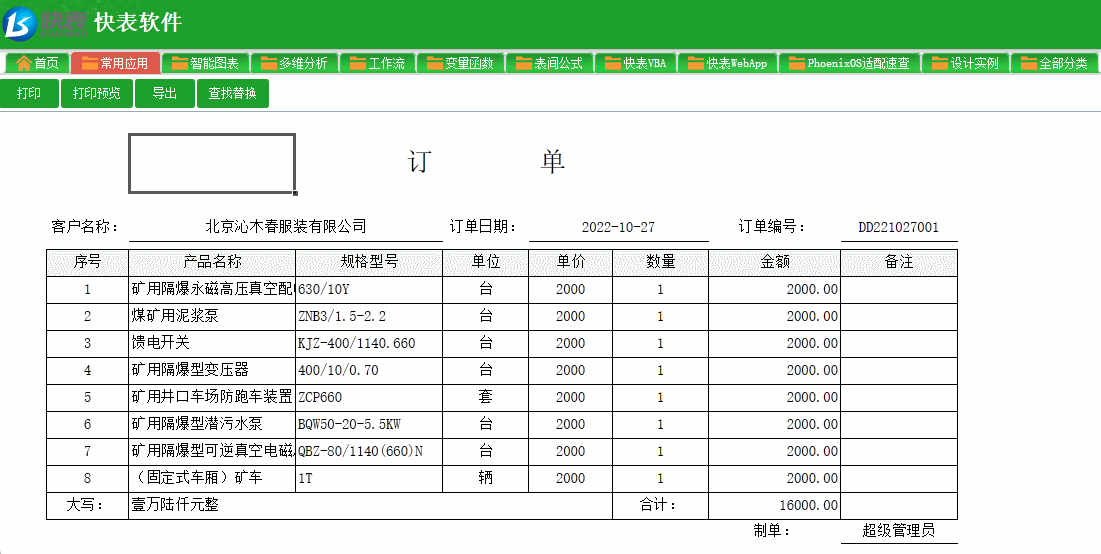The width and height of the screenshot is (1101, 554).
Task: Switch to the 常用应用 tab
Action: coord(115,63)
